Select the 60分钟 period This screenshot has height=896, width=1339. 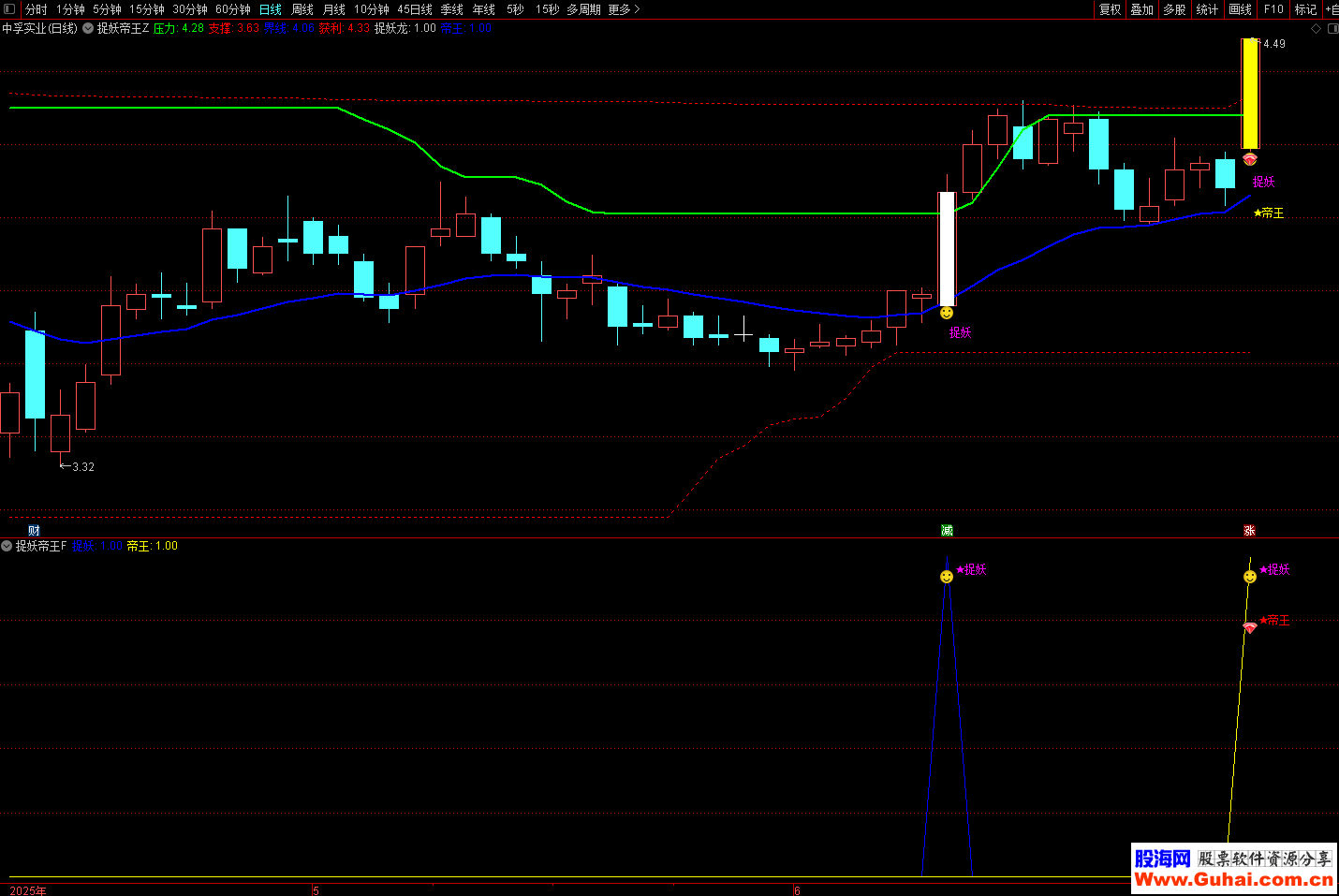click(x=233, y=9)
